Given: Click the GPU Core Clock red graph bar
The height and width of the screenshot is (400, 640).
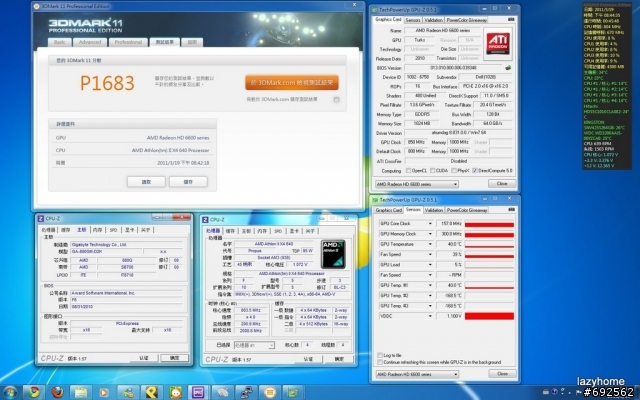Looking at the screenshot, I should point(489,224).
